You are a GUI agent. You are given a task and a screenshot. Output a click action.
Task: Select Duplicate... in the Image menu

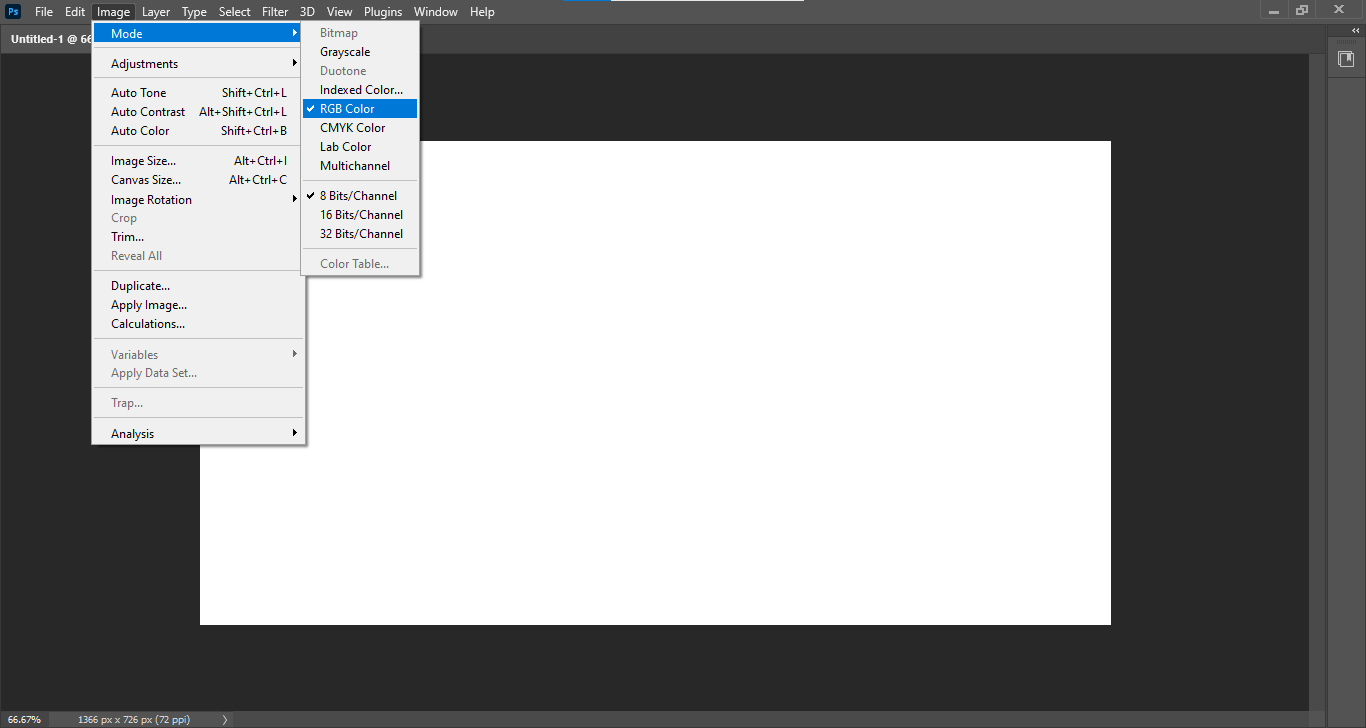tap(140, 286)
